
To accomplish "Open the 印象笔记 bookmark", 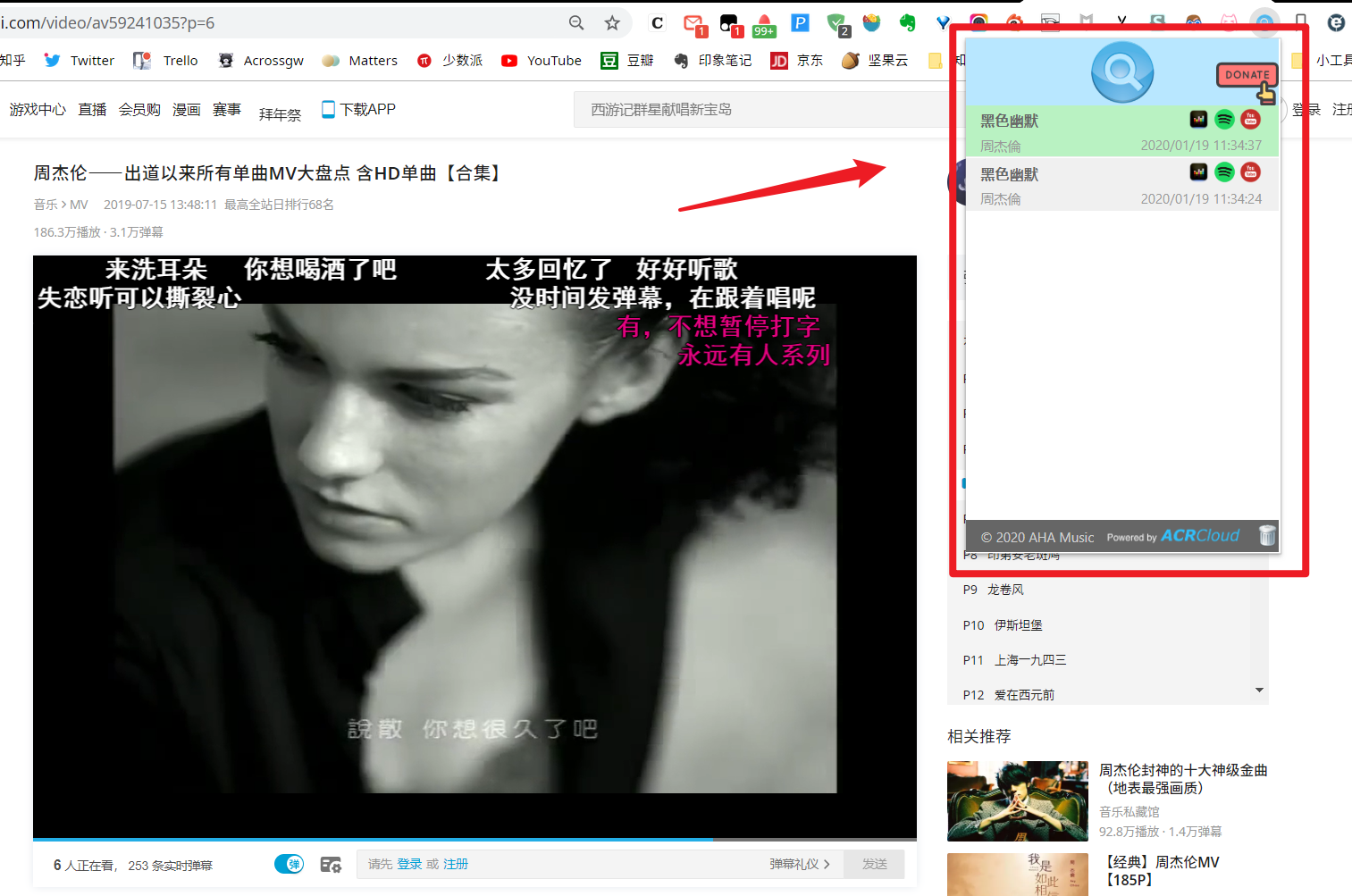I will (x=712, y=60).
